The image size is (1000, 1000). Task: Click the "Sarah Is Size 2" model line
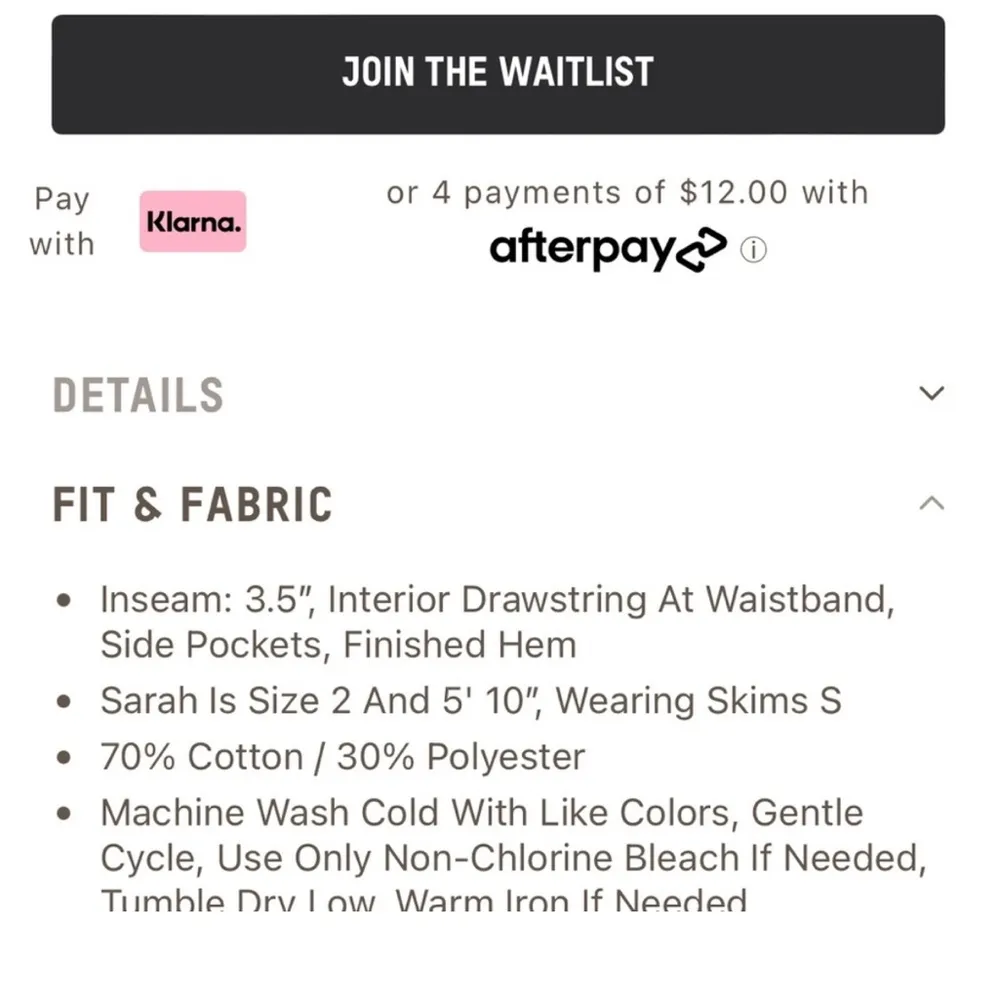click(x=470, y=701)
